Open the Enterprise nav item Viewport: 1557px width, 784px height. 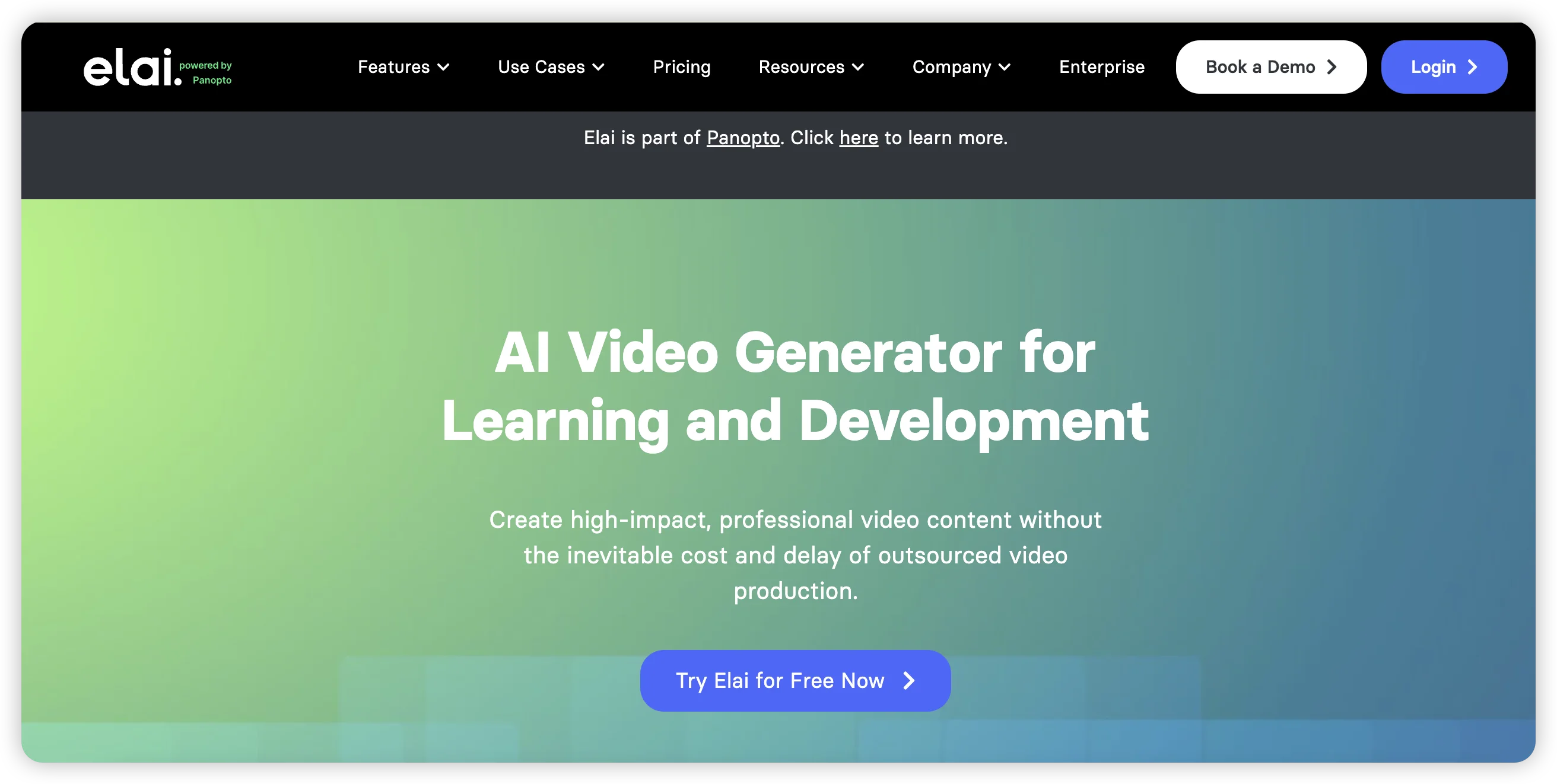point(1101,67)
